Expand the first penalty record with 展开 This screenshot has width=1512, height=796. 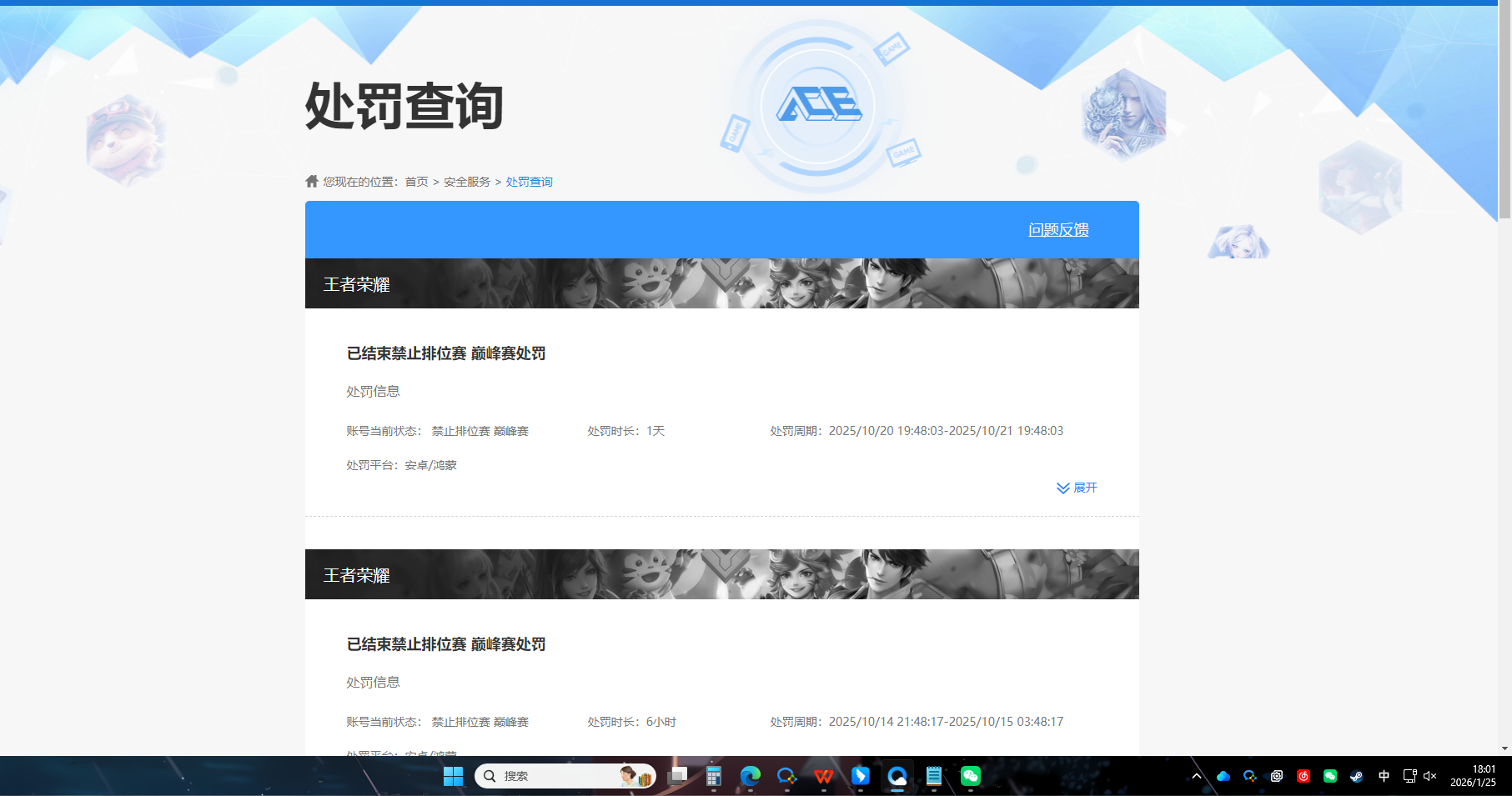[x=1077, y=488]
